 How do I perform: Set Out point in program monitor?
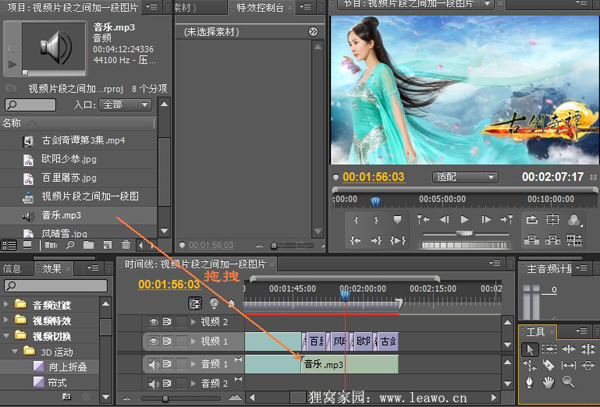(377, 220)
